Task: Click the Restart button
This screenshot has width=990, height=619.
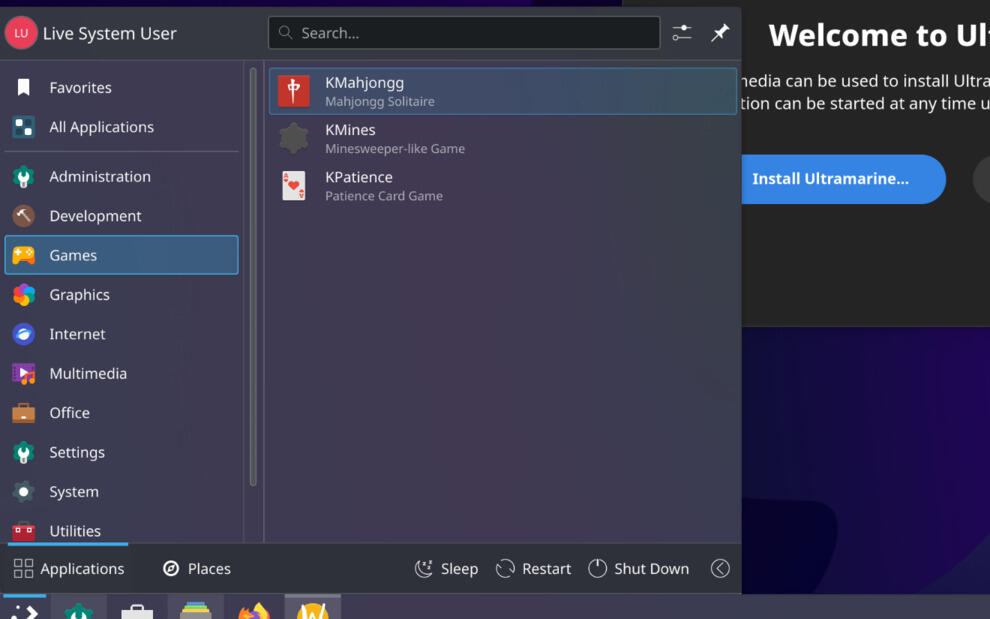Action: 534,568
